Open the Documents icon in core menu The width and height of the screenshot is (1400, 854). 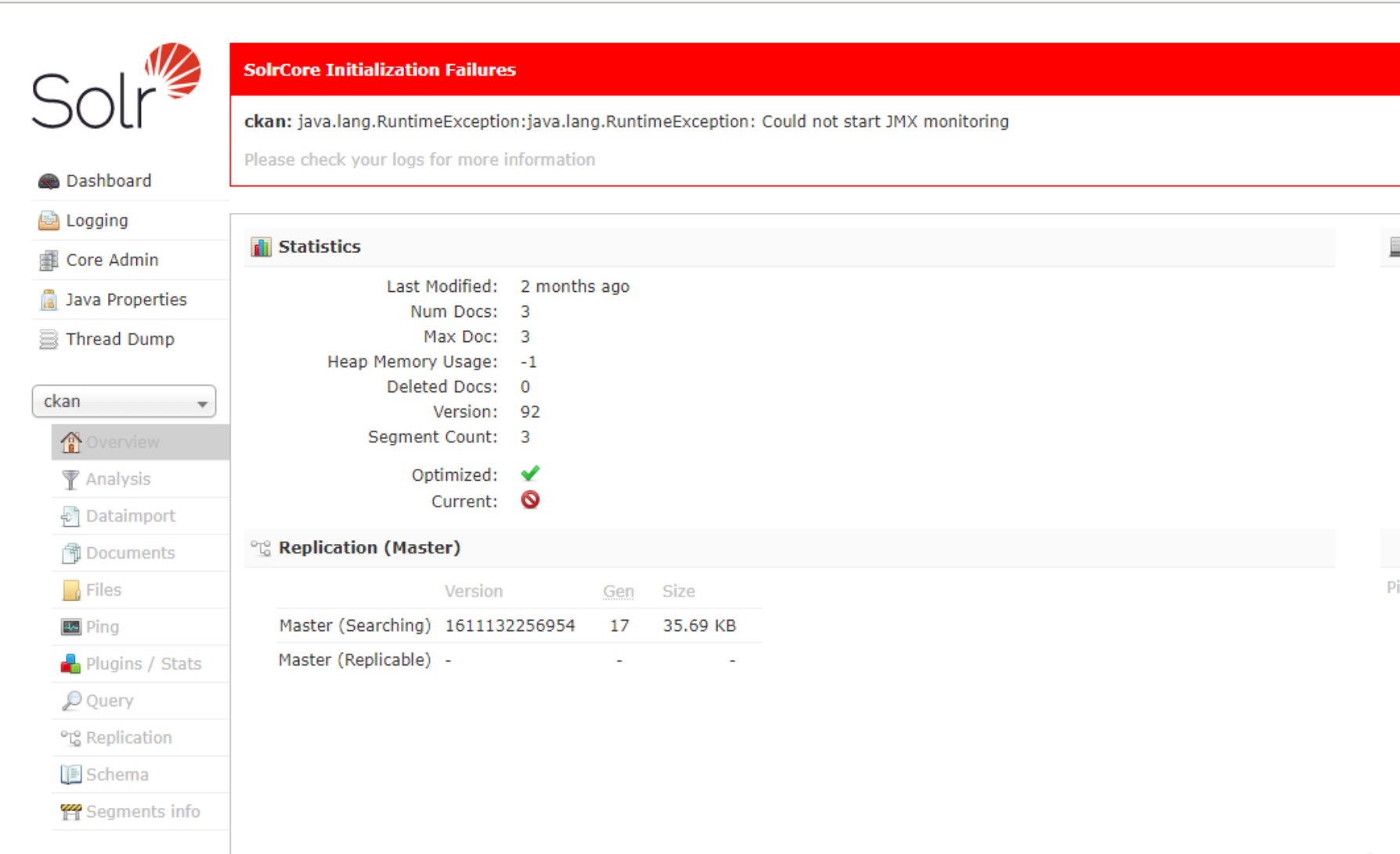[x=71, y=553]
